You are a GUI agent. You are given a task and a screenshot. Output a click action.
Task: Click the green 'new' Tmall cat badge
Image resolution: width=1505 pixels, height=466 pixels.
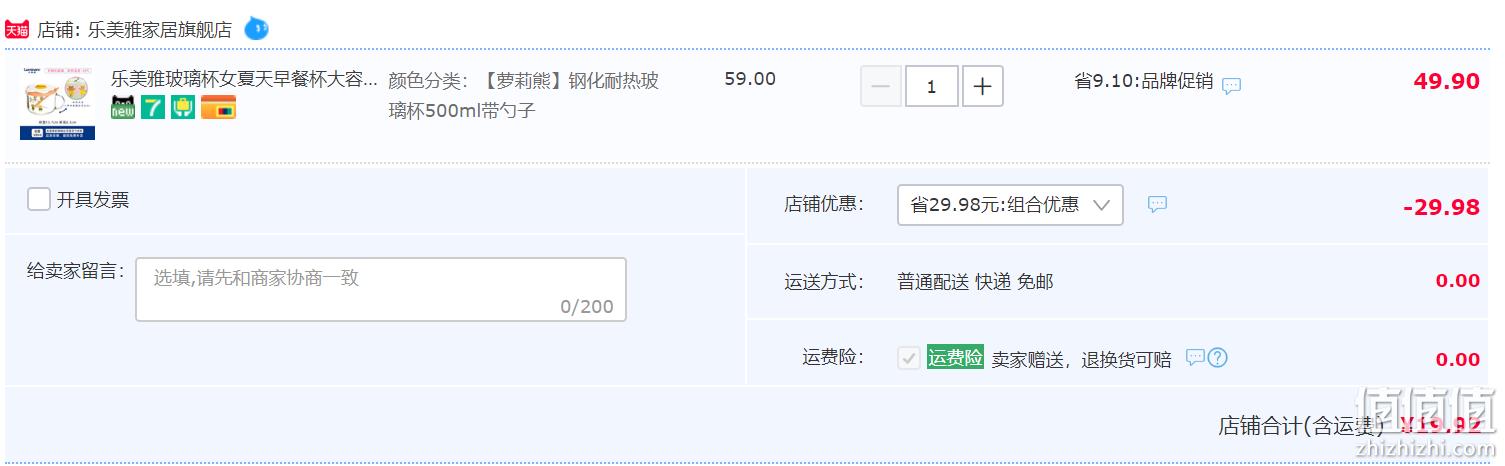tap(123, 108)
